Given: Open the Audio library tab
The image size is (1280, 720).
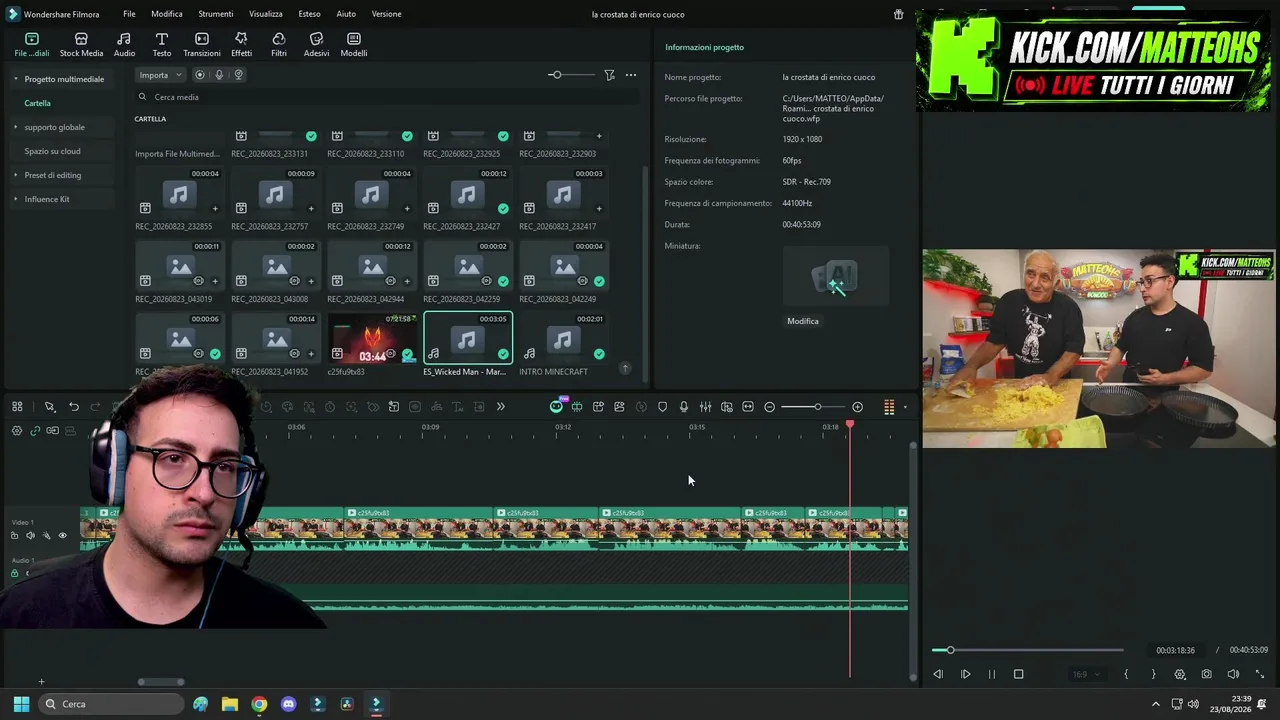Looking at the screenshot, I should [124, 44].
